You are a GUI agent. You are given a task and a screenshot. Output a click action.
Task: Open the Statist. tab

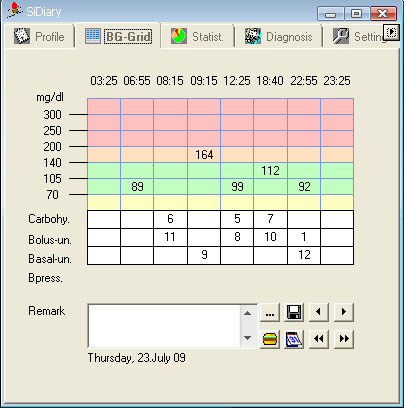tap(197, 36)
